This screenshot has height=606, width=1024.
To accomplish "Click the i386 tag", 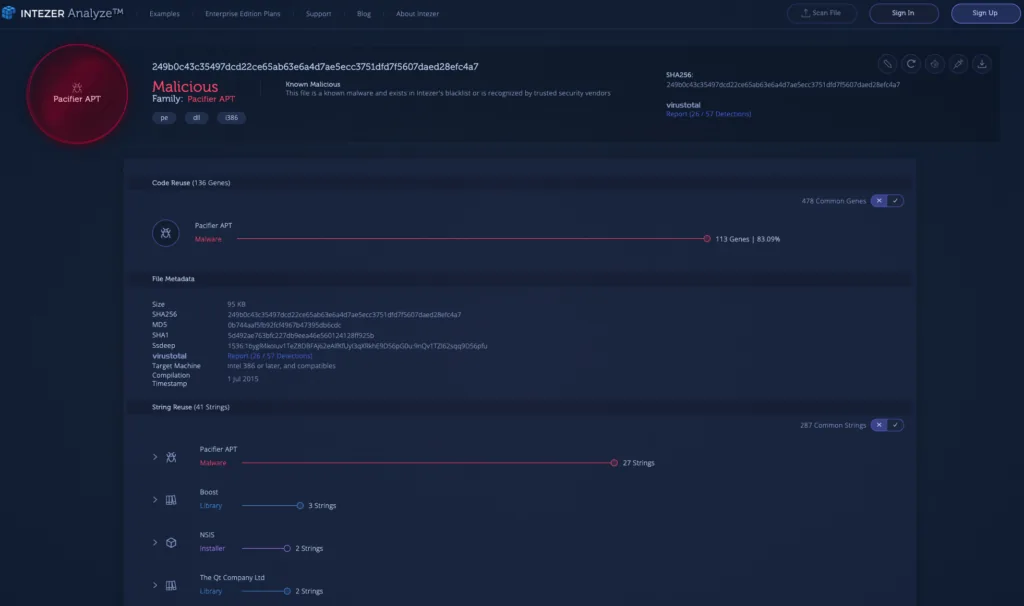I will [231, 118].
